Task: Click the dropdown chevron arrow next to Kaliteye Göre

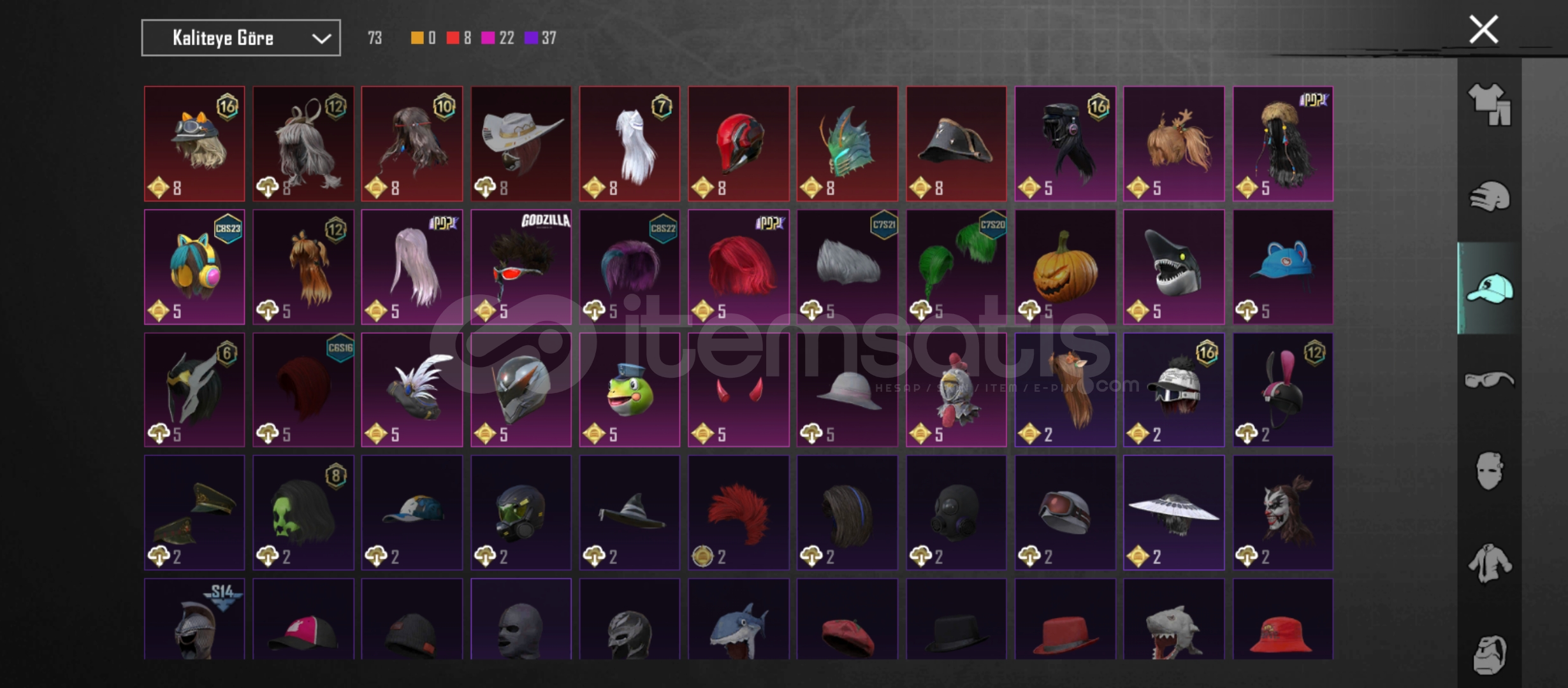Action: click(321, 39)
